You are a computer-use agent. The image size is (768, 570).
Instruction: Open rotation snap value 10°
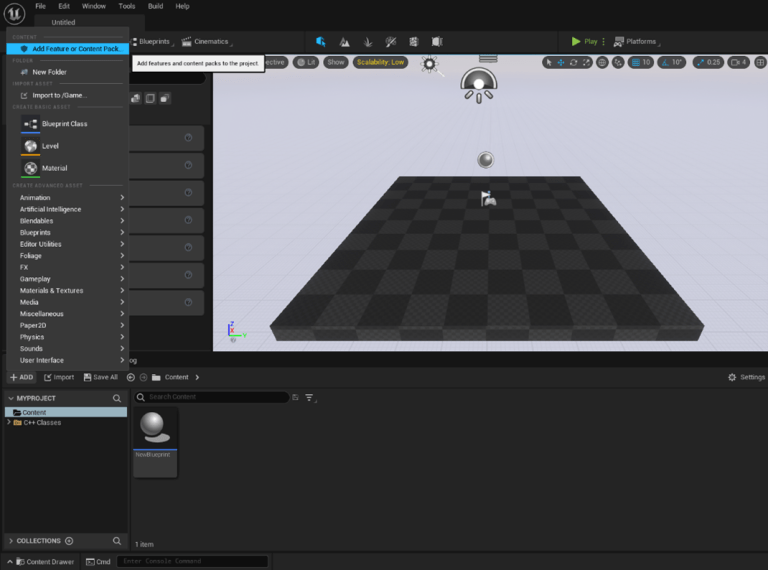(x=677, y=62)
